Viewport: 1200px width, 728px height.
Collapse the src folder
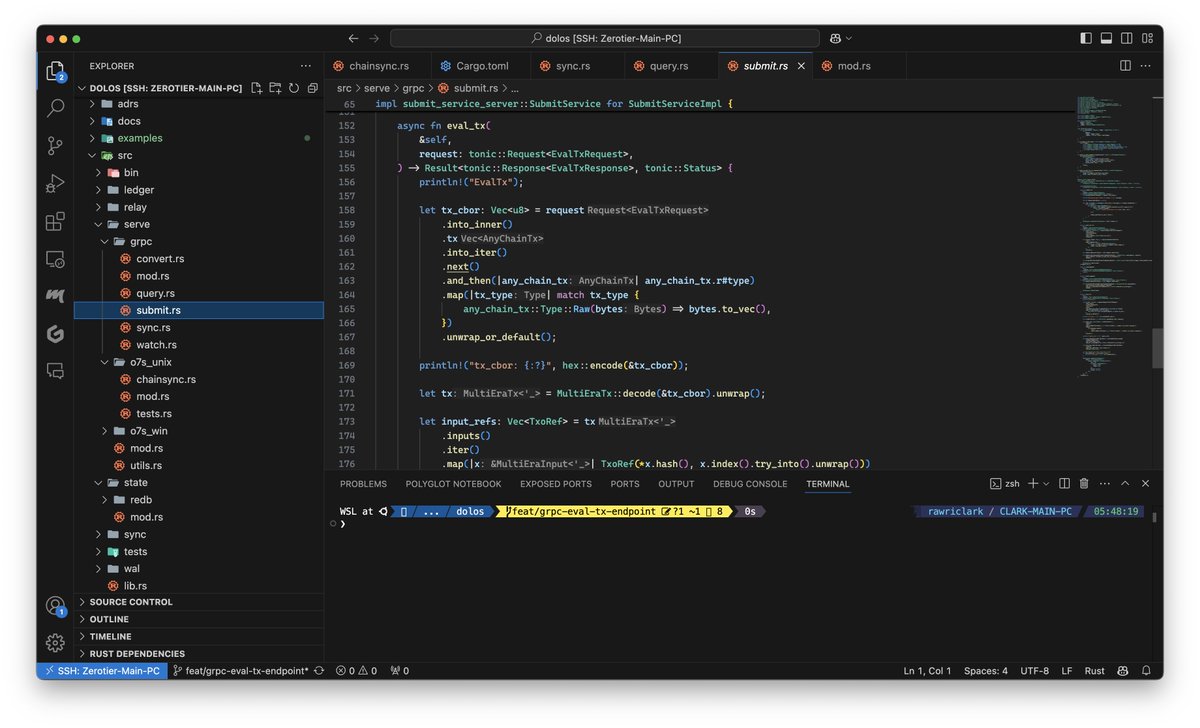[199, 155]
